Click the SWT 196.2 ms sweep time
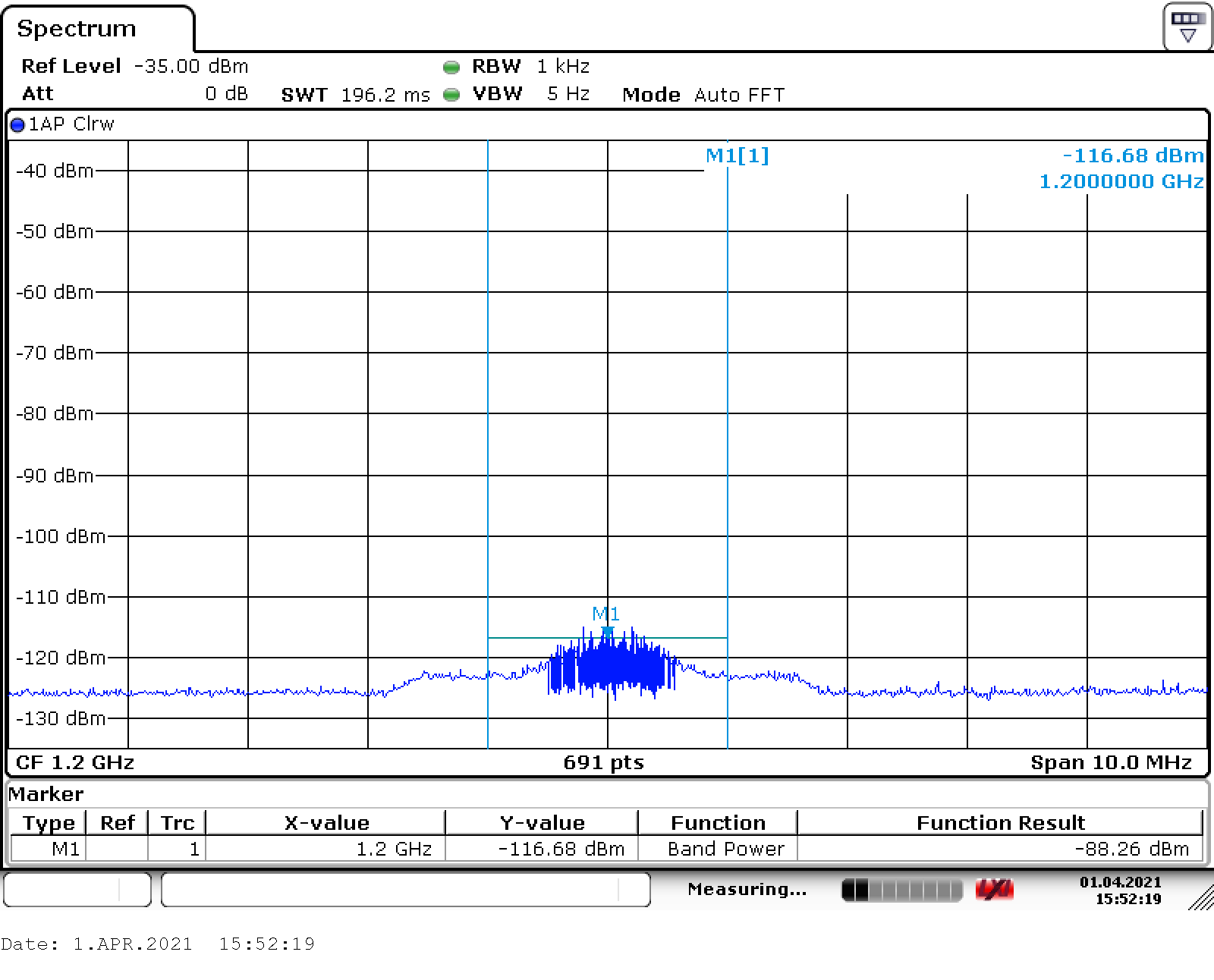The width and height of the screenshot is (1214, 980). (x=355, y=95)
